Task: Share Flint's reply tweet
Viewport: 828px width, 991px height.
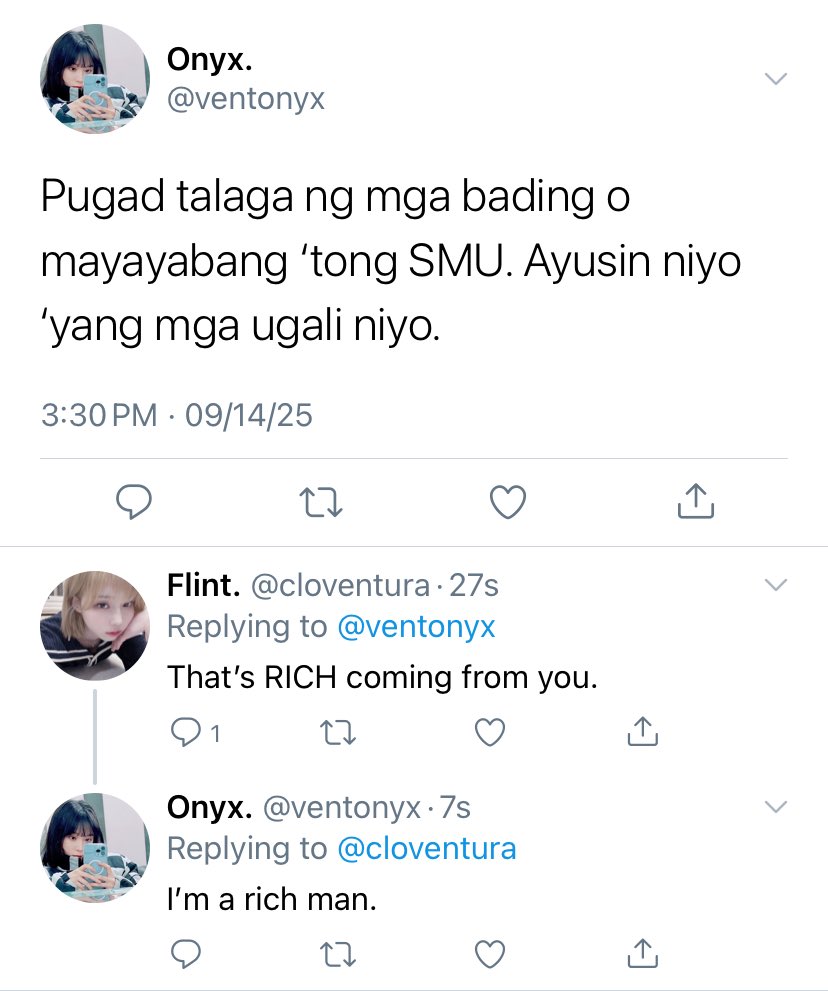Action: coord(642,732)
